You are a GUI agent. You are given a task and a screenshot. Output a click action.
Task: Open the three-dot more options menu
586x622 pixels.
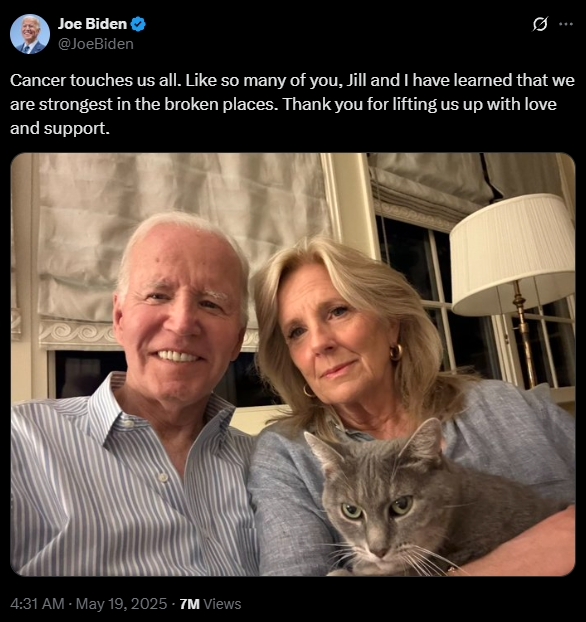(565, 24)
